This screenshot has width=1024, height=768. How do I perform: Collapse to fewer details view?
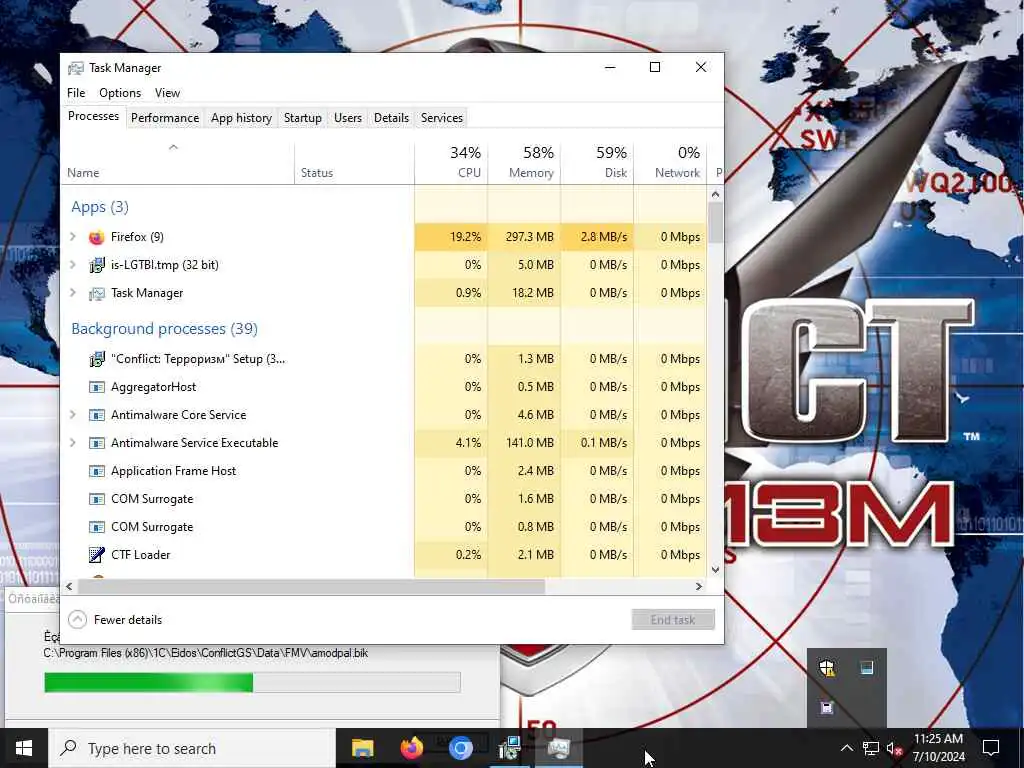point(115,620)
